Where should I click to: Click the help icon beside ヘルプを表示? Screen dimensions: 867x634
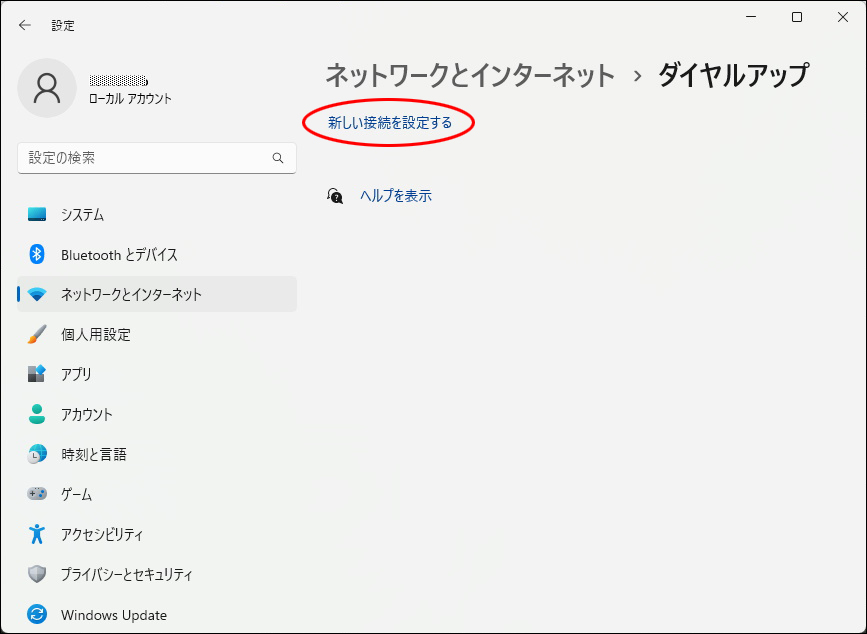336,196
